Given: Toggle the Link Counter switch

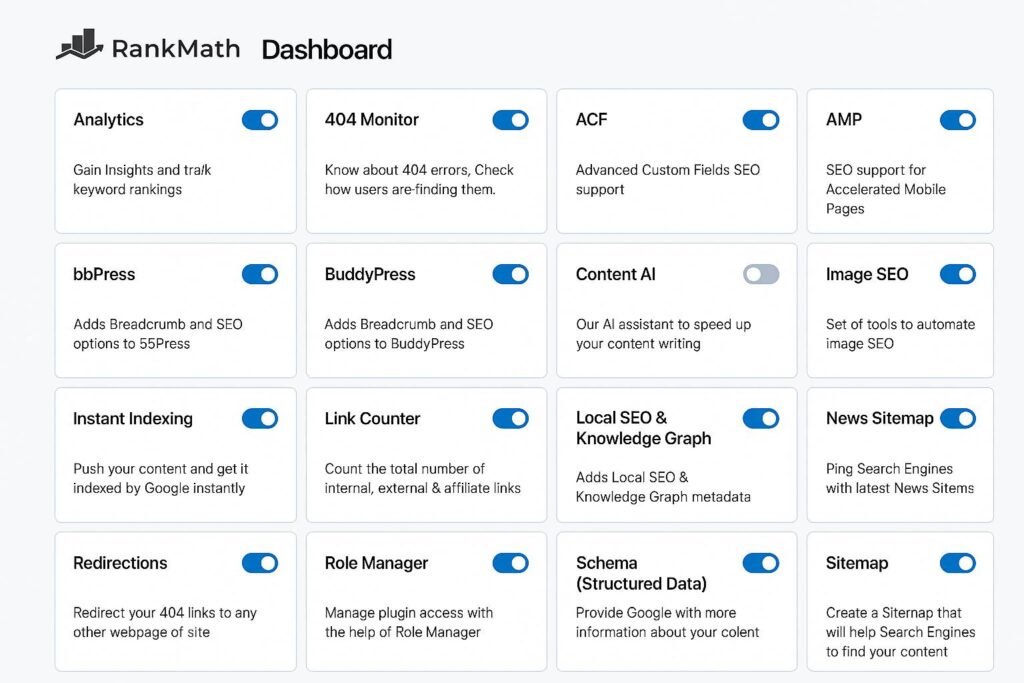Looking at the screenshot, I should point(510,418).
